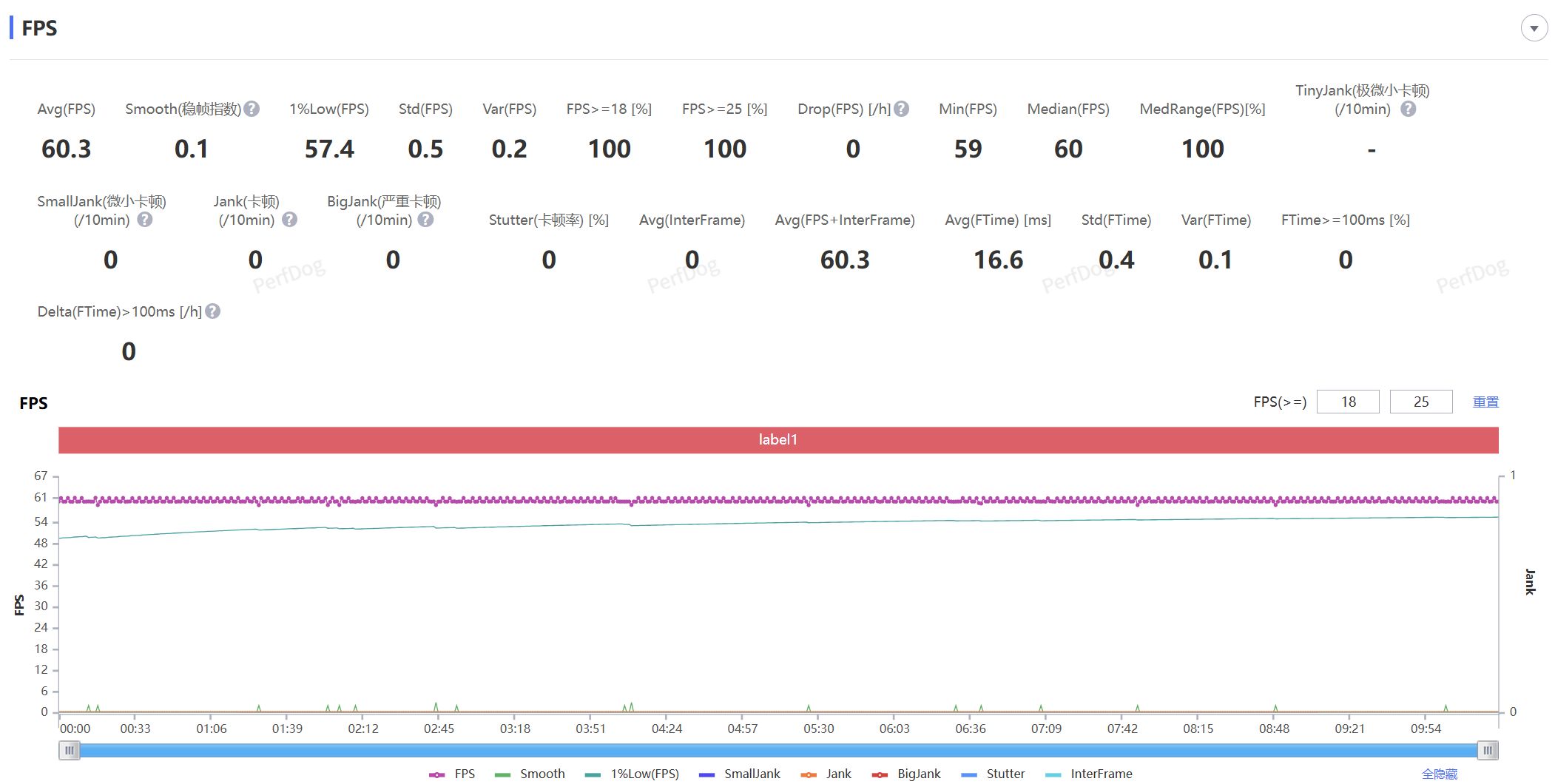Screen dimensions: 1555x784
Task: Toggle InterFrame legend entry
Action: tap(1088, 774)
